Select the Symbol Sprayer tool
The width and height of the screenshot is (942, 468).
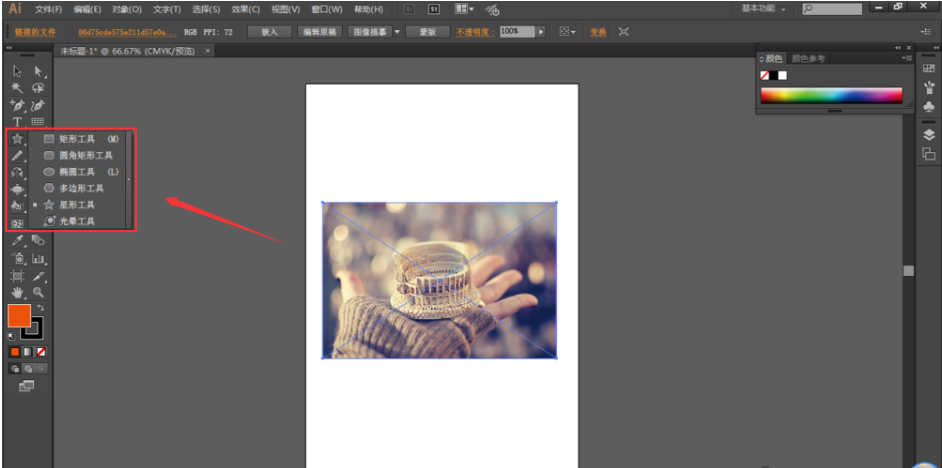[x=17, y=259]
